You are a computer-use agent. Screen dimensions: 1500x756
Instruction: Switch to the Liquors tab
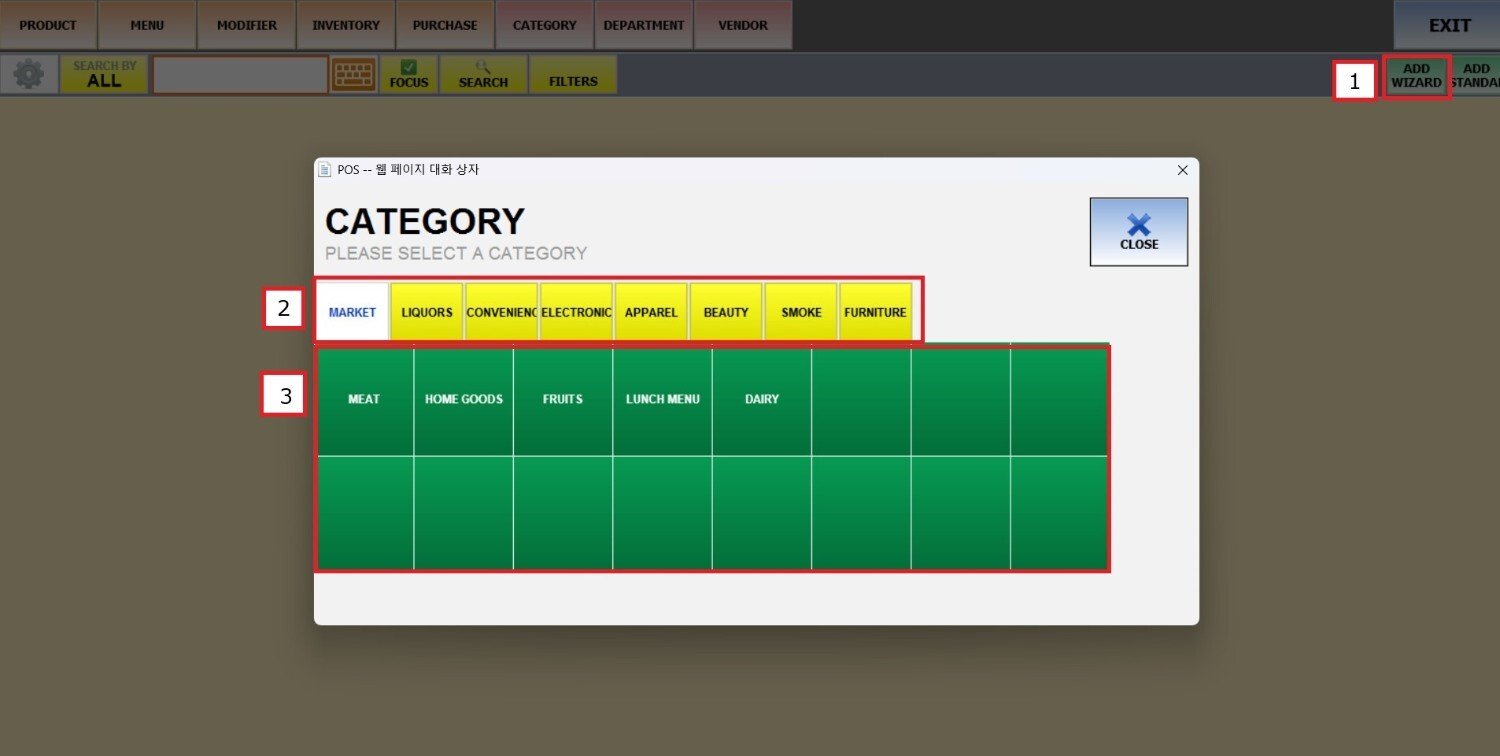point(427,312)
